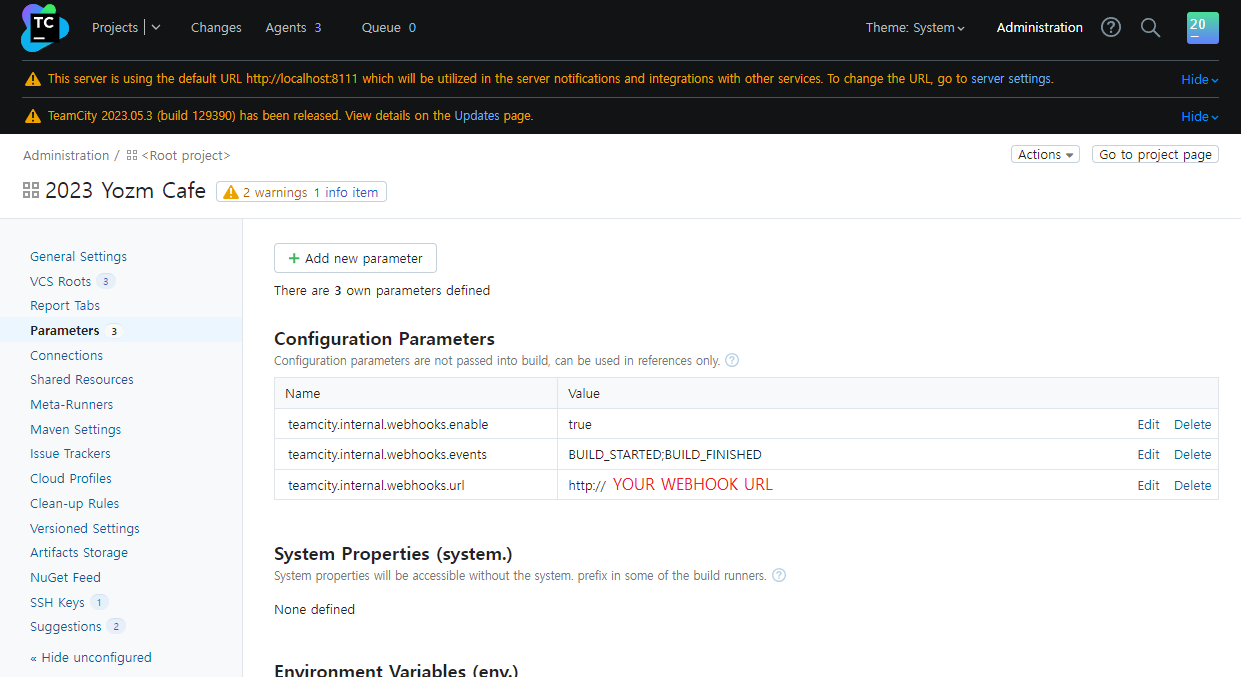Viewport: 1241px width, 677px height.
Task: Open the Updates page link
Action: click(477, 116)
